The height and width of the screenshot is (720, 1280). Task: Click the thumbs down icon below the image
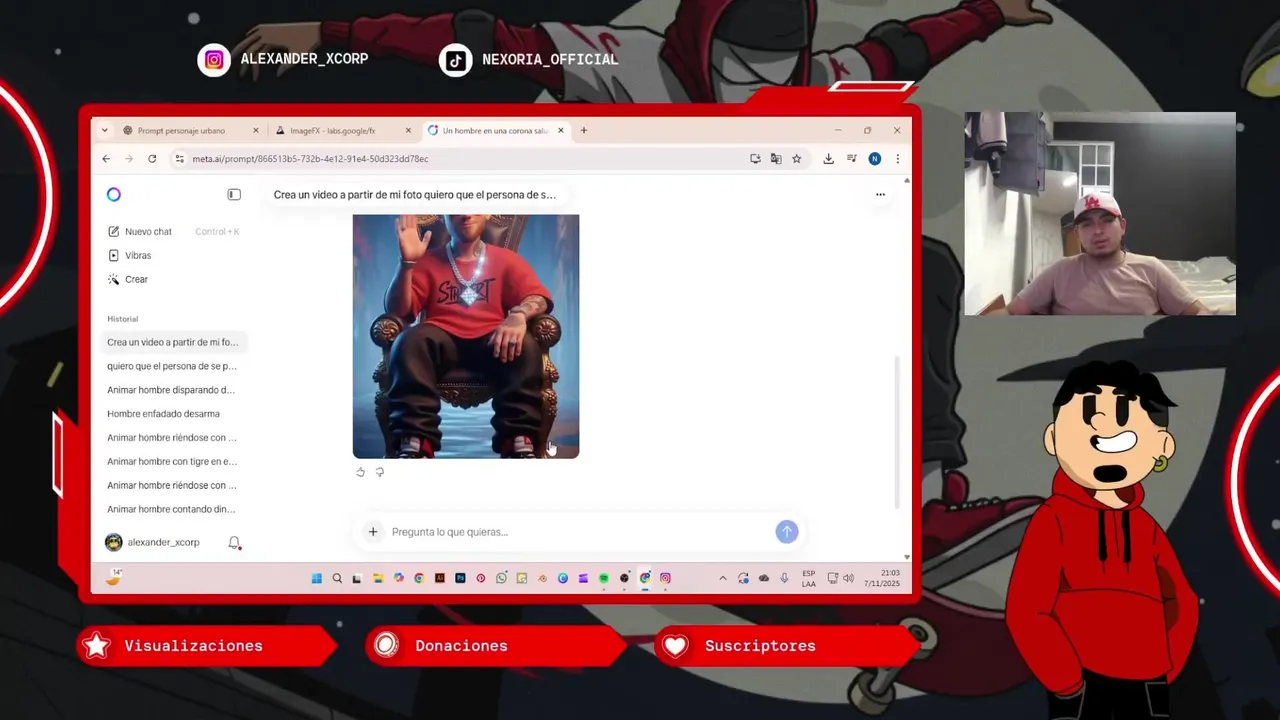click(380, 472)
